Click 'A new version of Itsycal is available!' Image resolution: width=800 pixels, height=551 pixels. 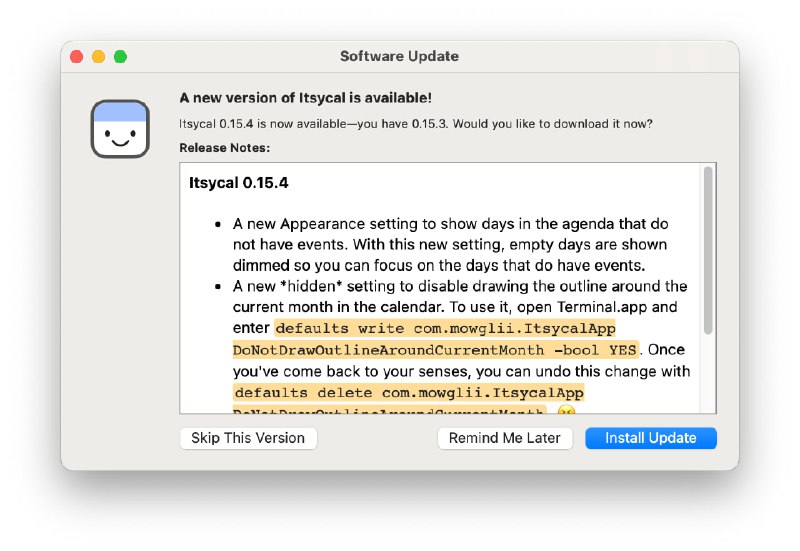pos(306,97)
